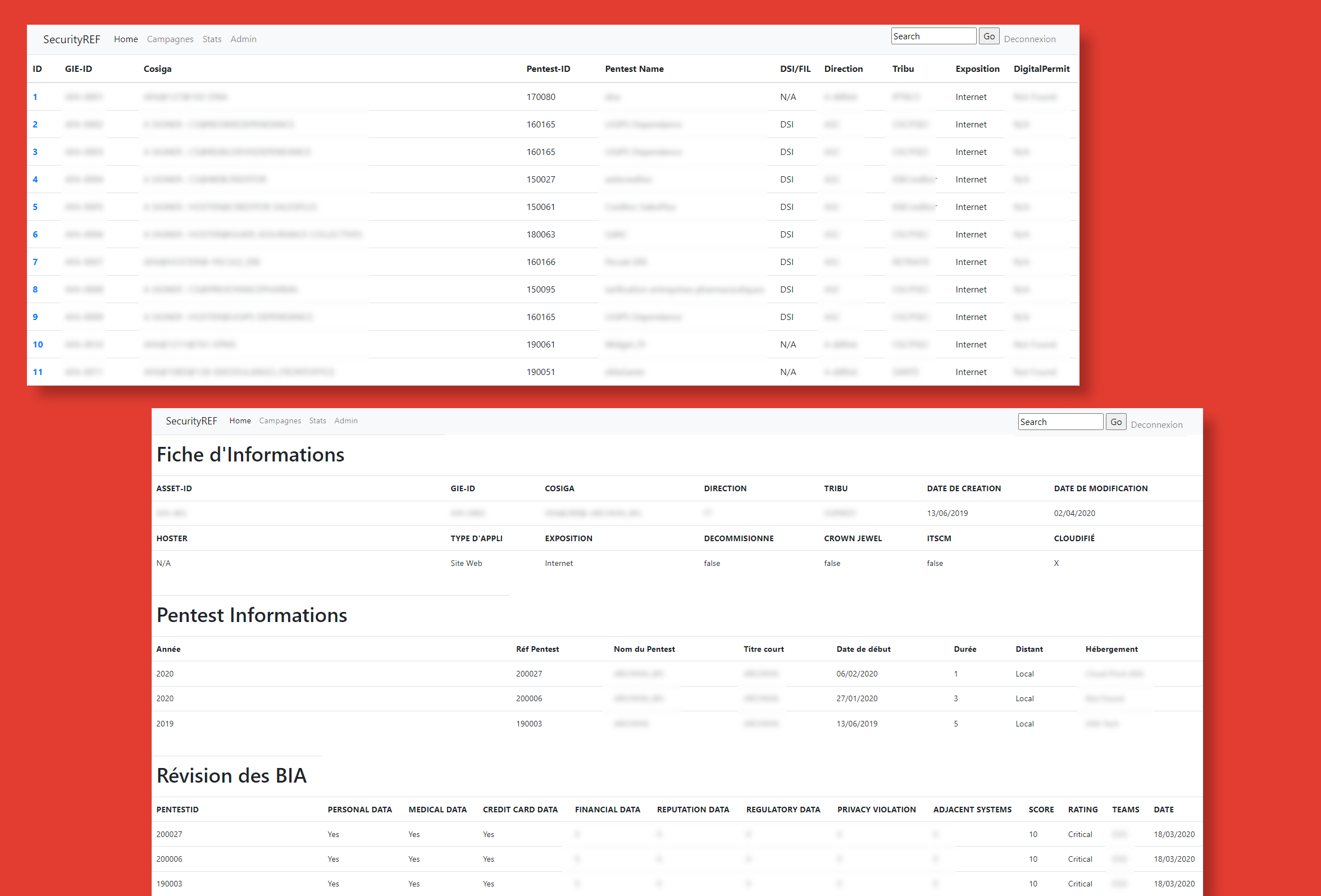Click Stats in the top navbar
The image size is (1321, 896).
click(x=212, y=39)
